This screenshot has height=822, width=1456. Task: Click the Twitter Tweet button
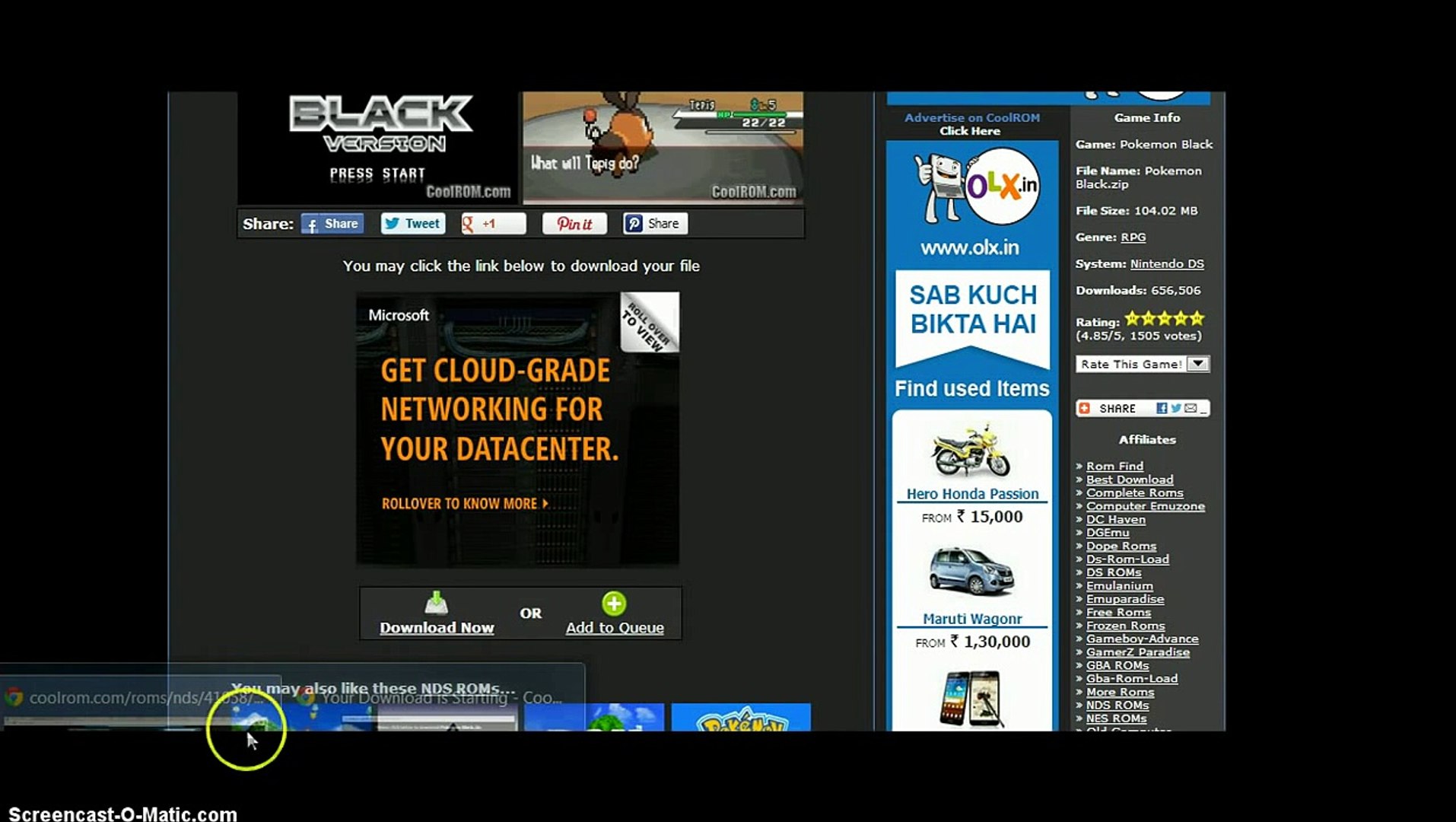tap(412, 224)
